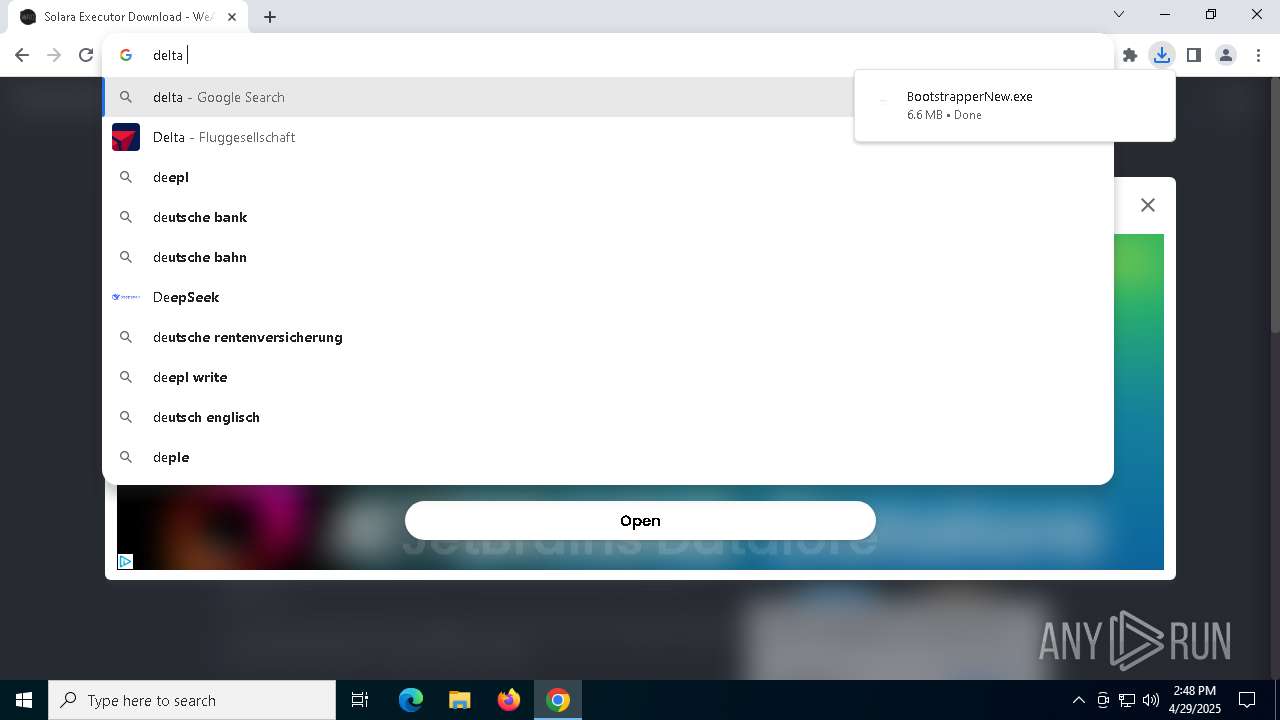This screenshot has width=1280, height=720.
Task: Click the AdChoices icon on the ad
Action: pos(125,562)
